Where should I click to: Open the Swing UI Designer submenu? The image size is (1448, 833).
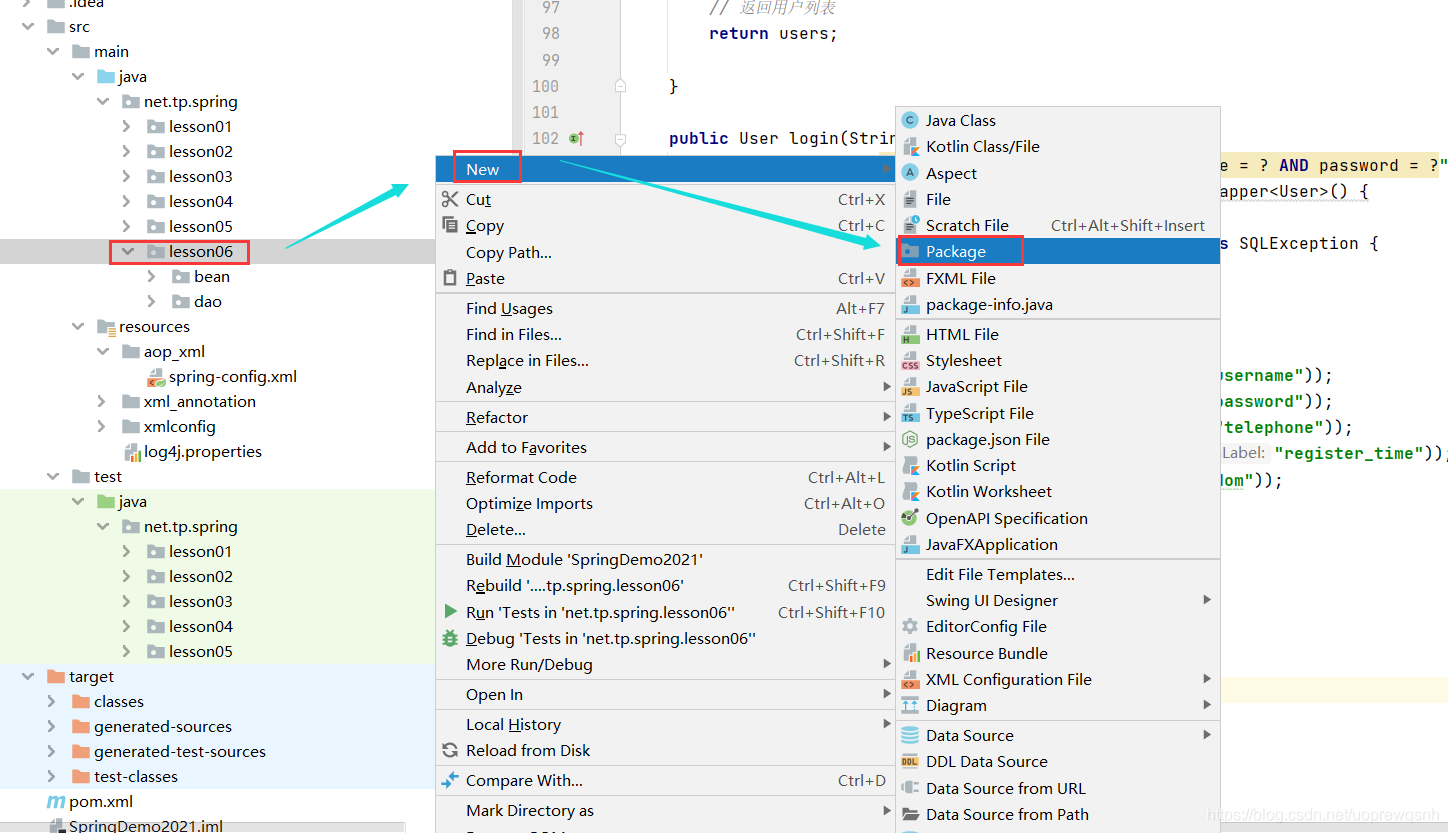[x=1058, y=600]
